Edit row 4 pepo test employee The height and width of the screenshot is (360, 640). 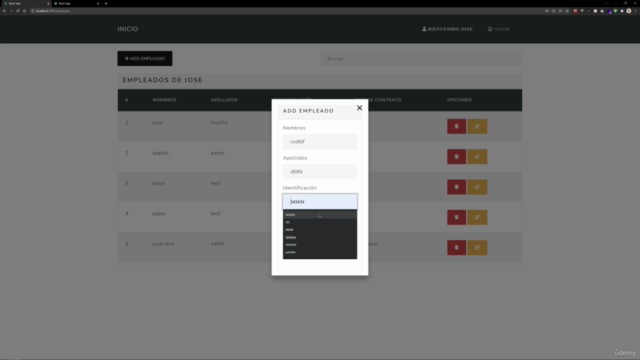[x=477, y=217]
